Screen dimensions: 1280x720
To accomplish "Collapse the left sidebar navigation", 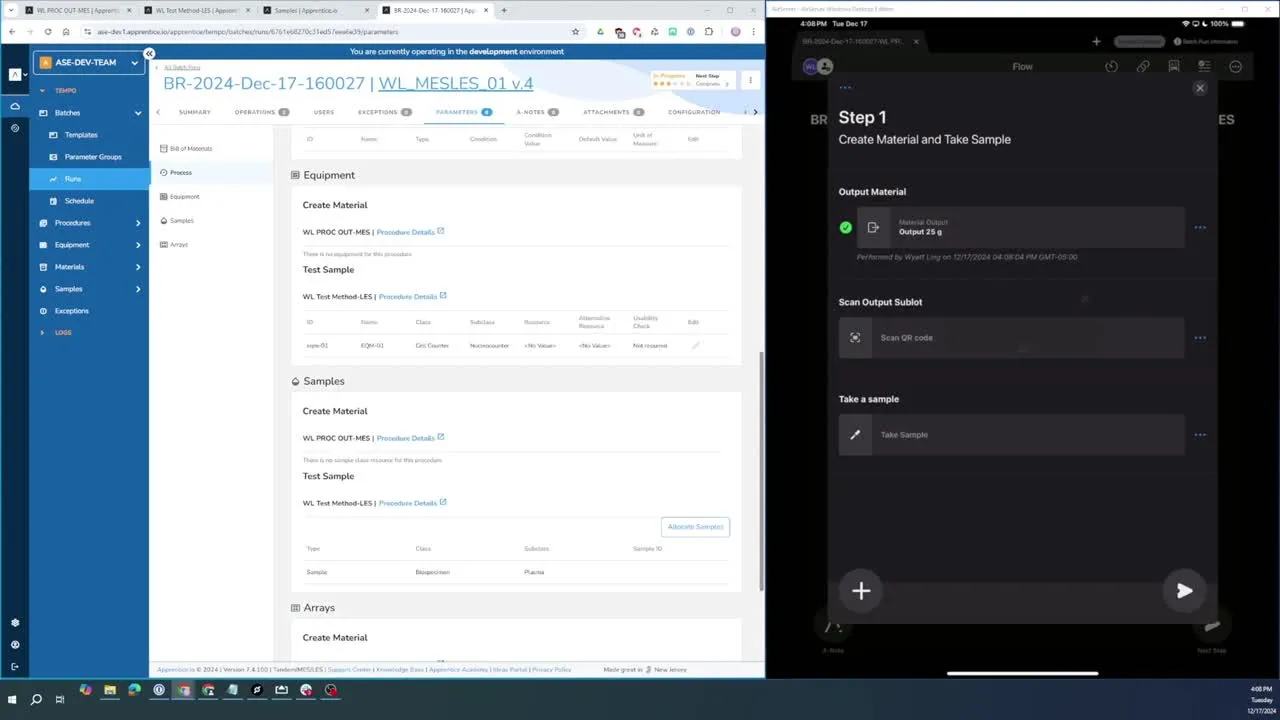I will [x=149, y=54].
